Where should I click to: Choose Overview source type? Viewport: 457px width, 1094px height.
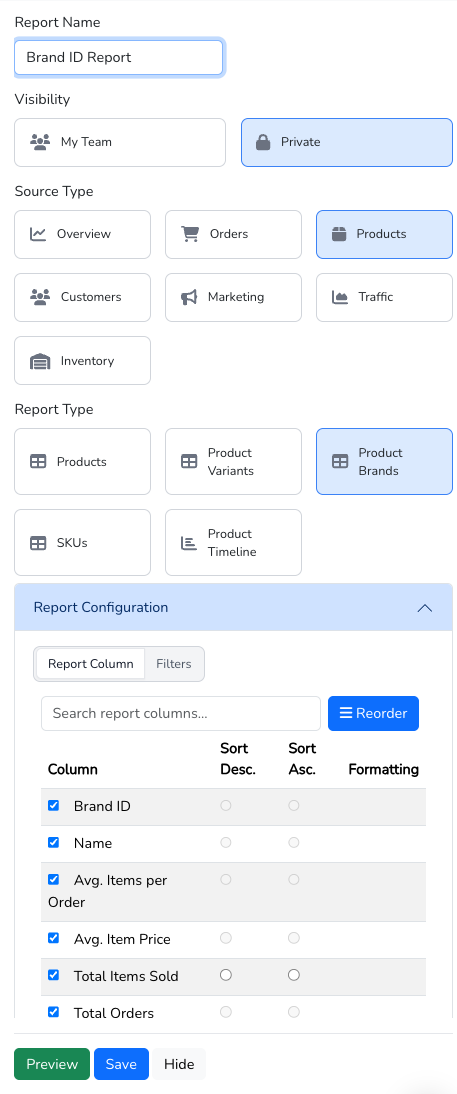(82, 234)
